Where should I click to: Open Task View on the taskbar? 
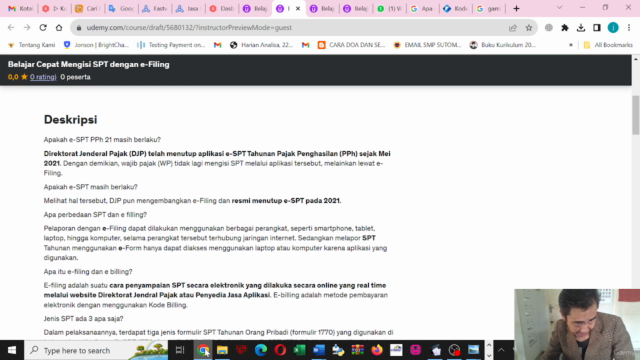pyautogui.click(x=180, y=350)
